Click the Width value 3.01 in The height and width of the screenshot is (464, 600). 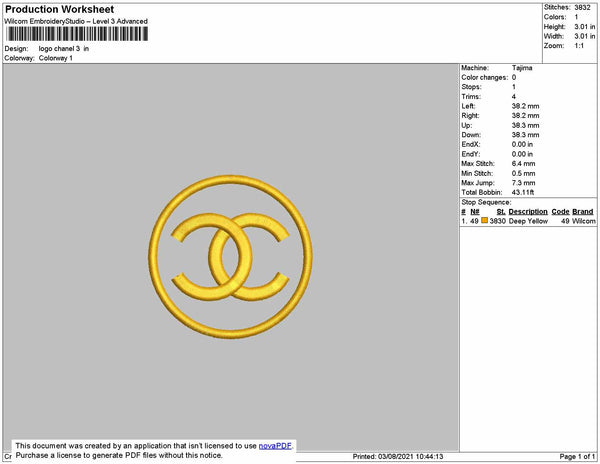(x=584, y=36)
